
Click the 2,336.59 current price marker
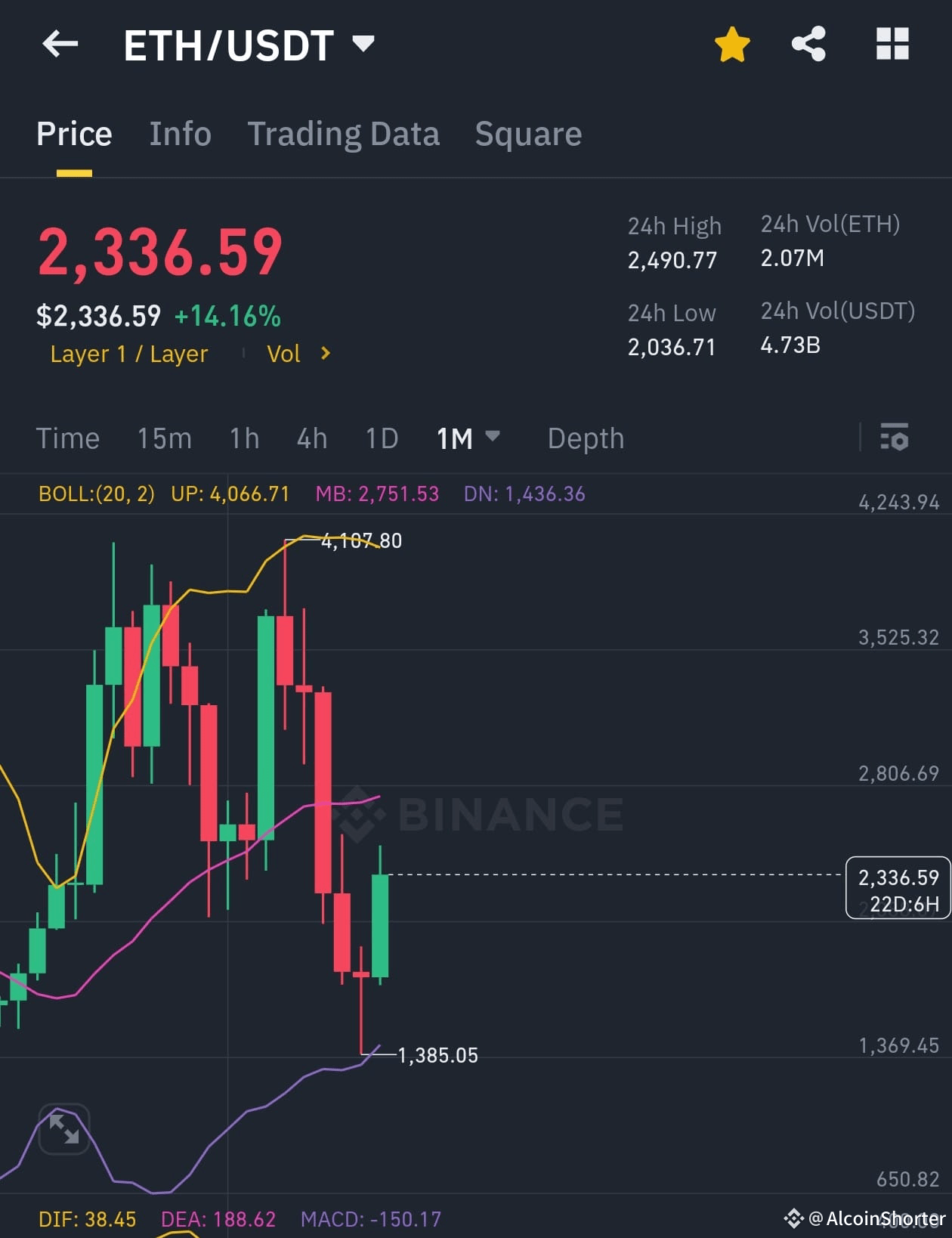pos(898,888)
